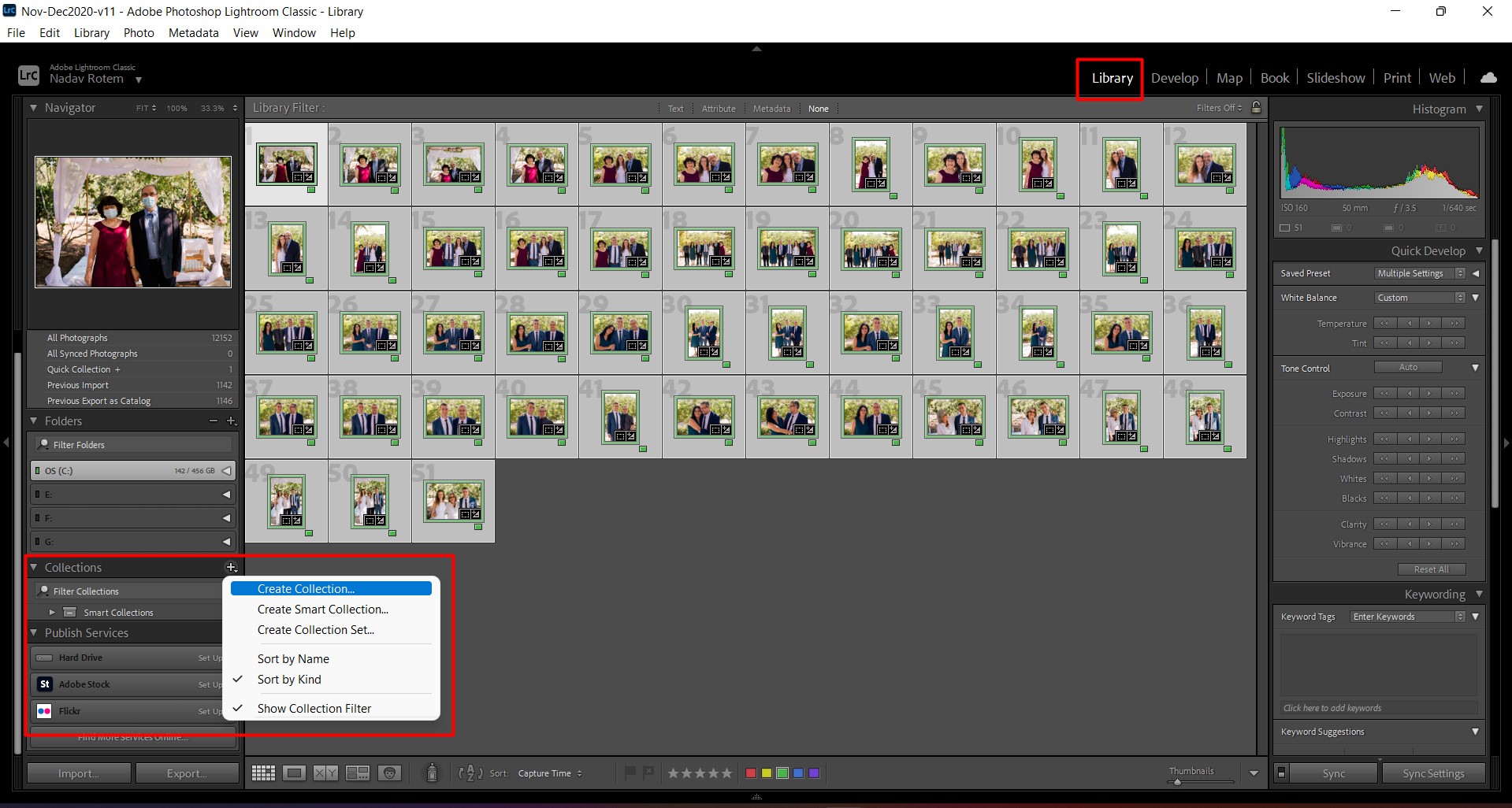1512x808 pixels.
Task: Toggle the Text filter bar
Action: pyautogui.click(x=676, y=109)
